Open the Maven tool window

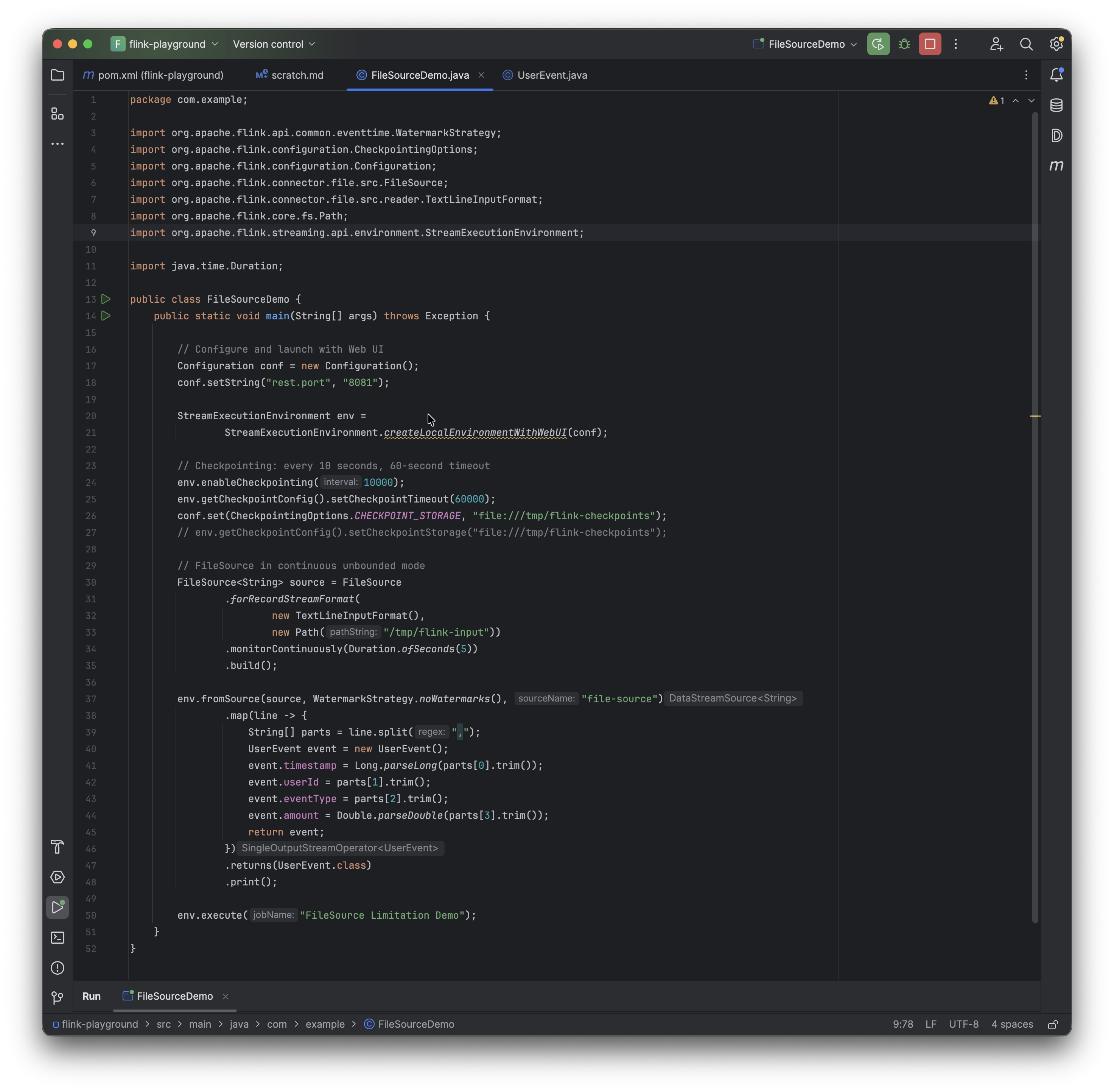(1056, 166)
